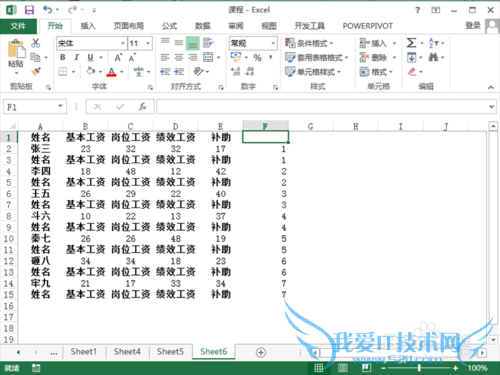Apply cell borders icon
The width and height of the screenshot is (500, 375).
[63, 71]
